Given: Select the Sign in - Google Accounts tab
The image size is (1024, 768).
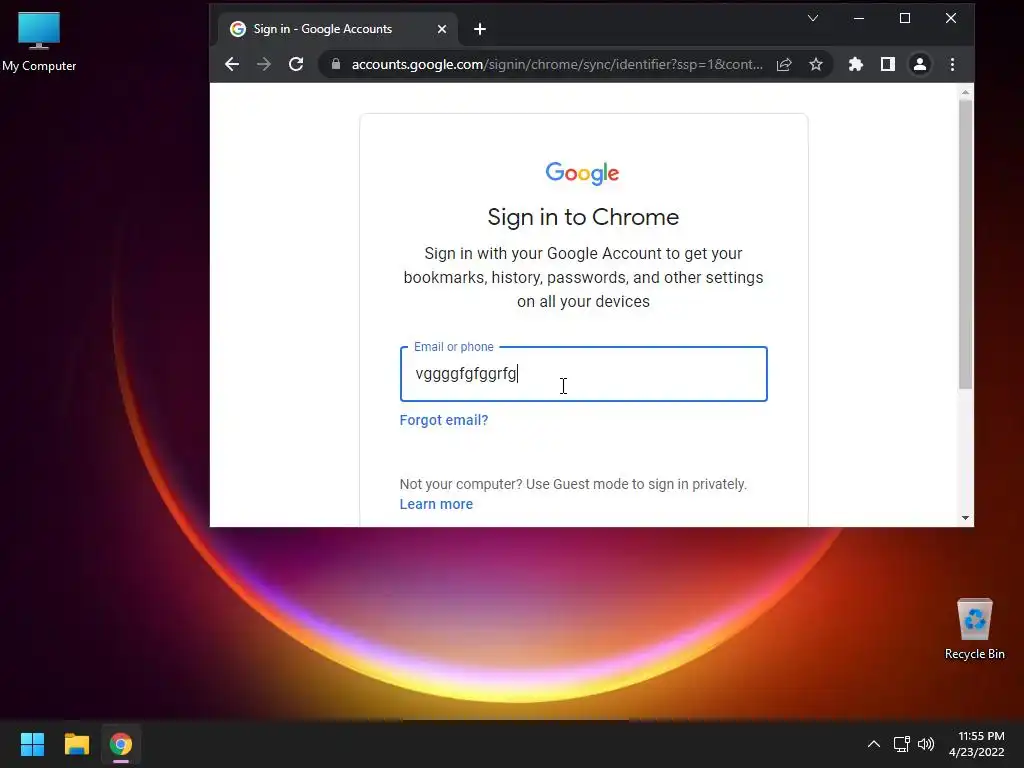Looking at the screenshot, I should click(336, 29).
